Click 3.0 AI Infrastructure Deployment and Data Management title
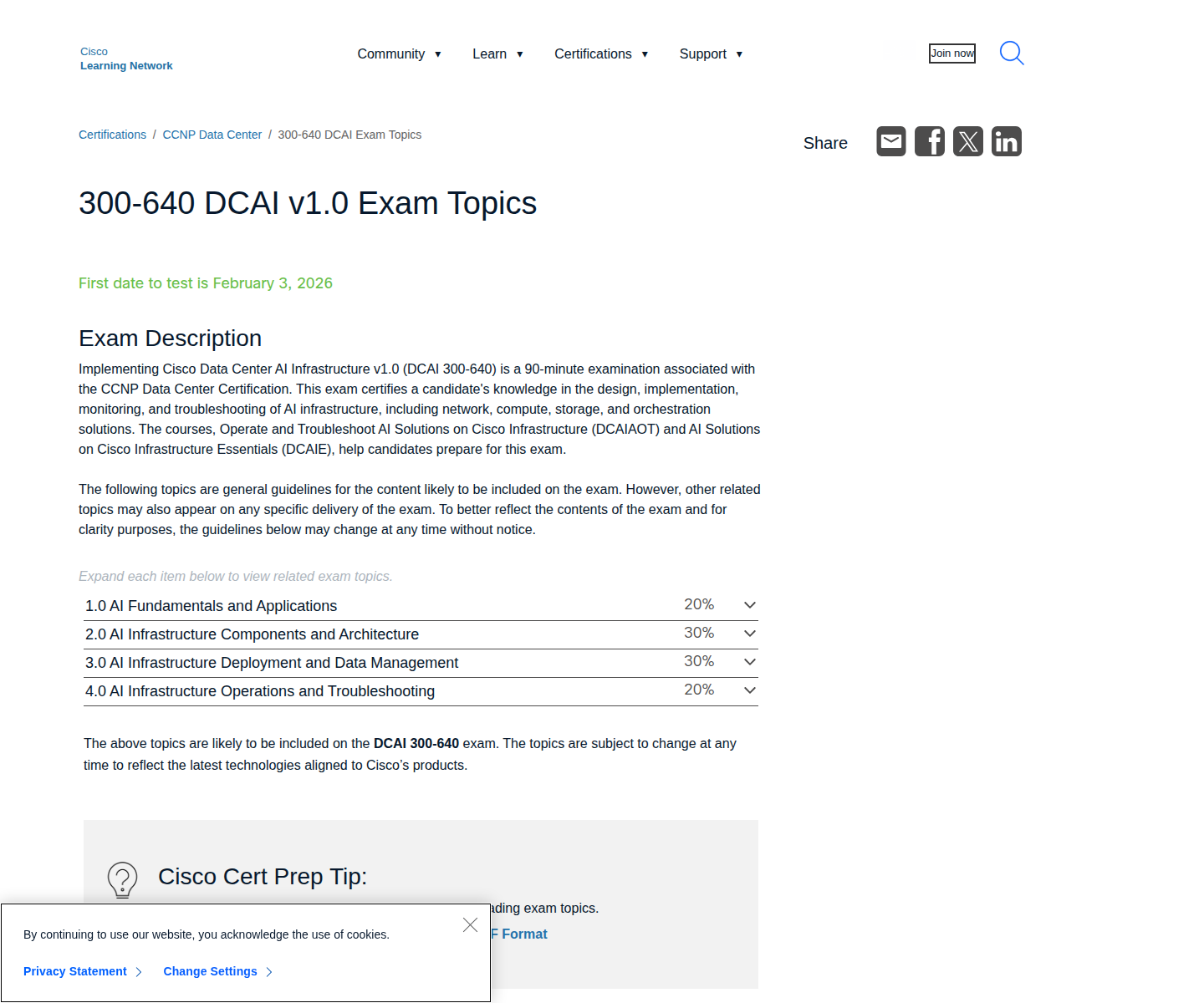This screenshot has height=1003, width=1204. pos(272,663)
